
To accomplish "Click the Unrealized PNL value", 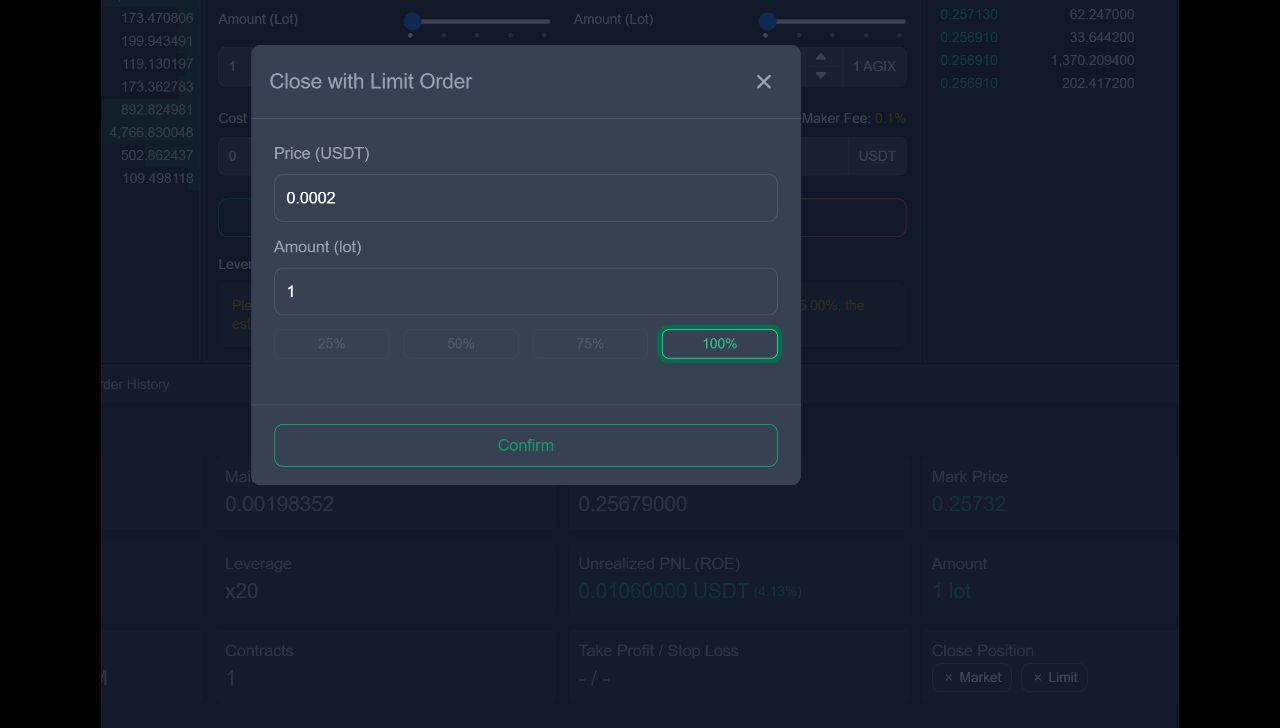I will (663, 591).
